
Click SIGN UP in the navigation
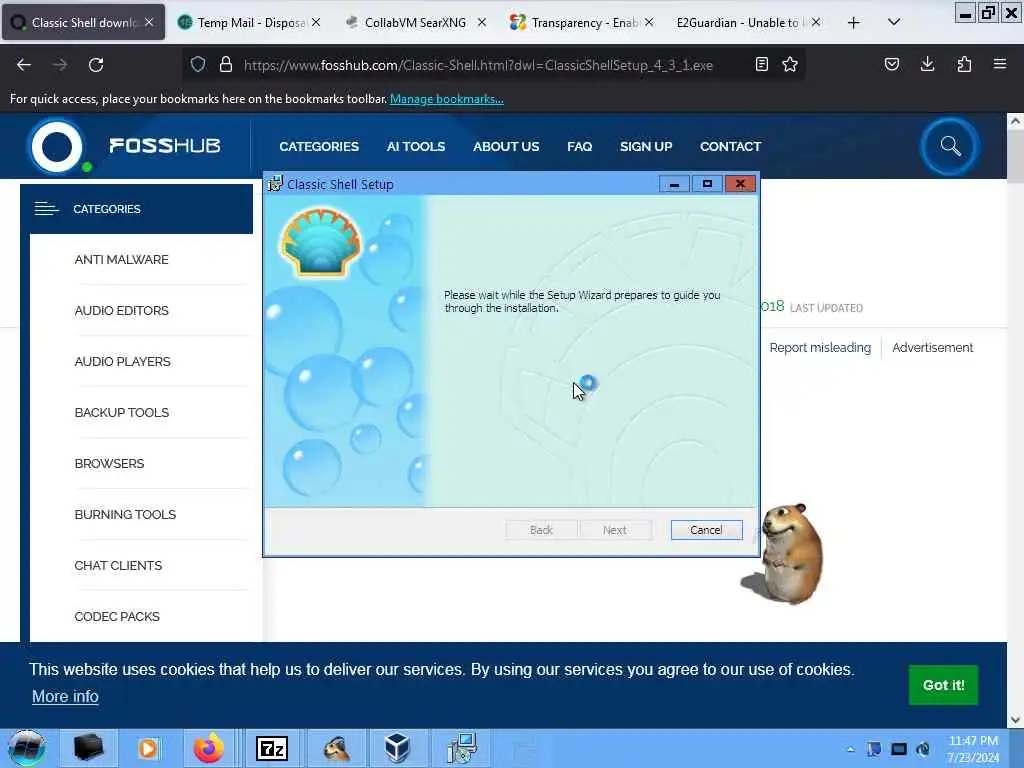click(x=646, y=146)
